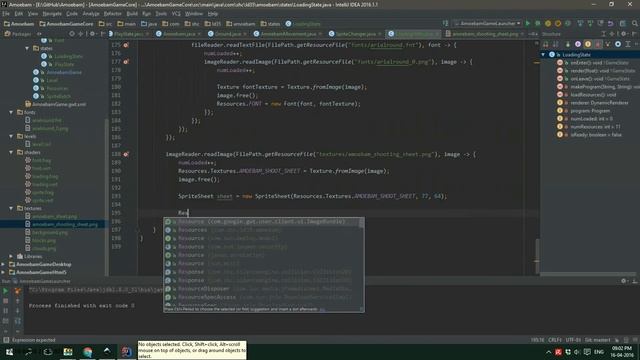Toggle show properties filter in Structure
The image size is (640, 360).
point(578,44)
